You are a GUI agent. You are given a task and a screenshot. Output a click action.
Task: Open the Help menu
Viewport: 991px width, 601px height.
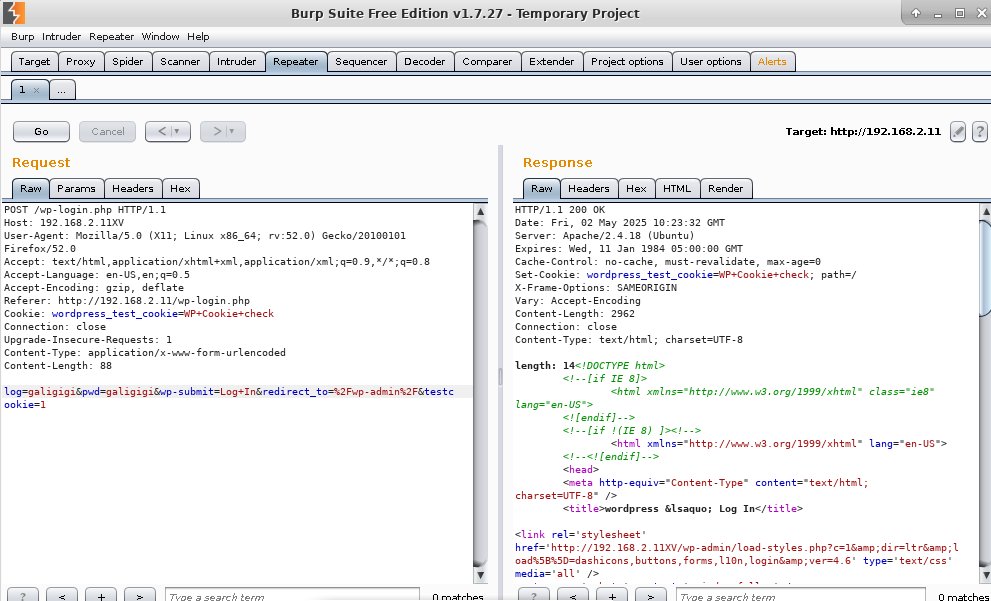point(198,37)
